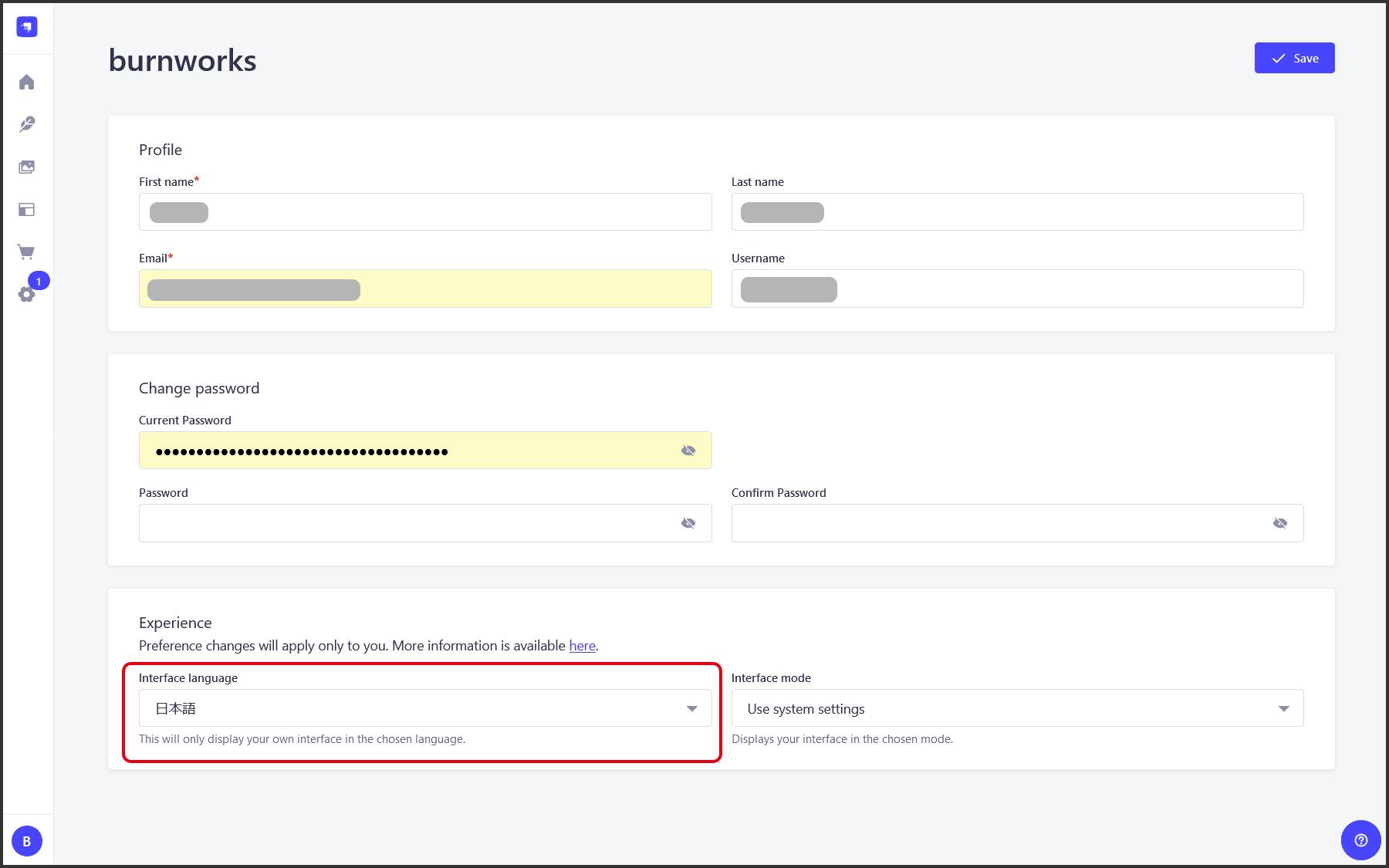Screen dimensions: 1389x868
Task: Toggle visibility of the Confirm Password field
Action: coord(1280,523)
